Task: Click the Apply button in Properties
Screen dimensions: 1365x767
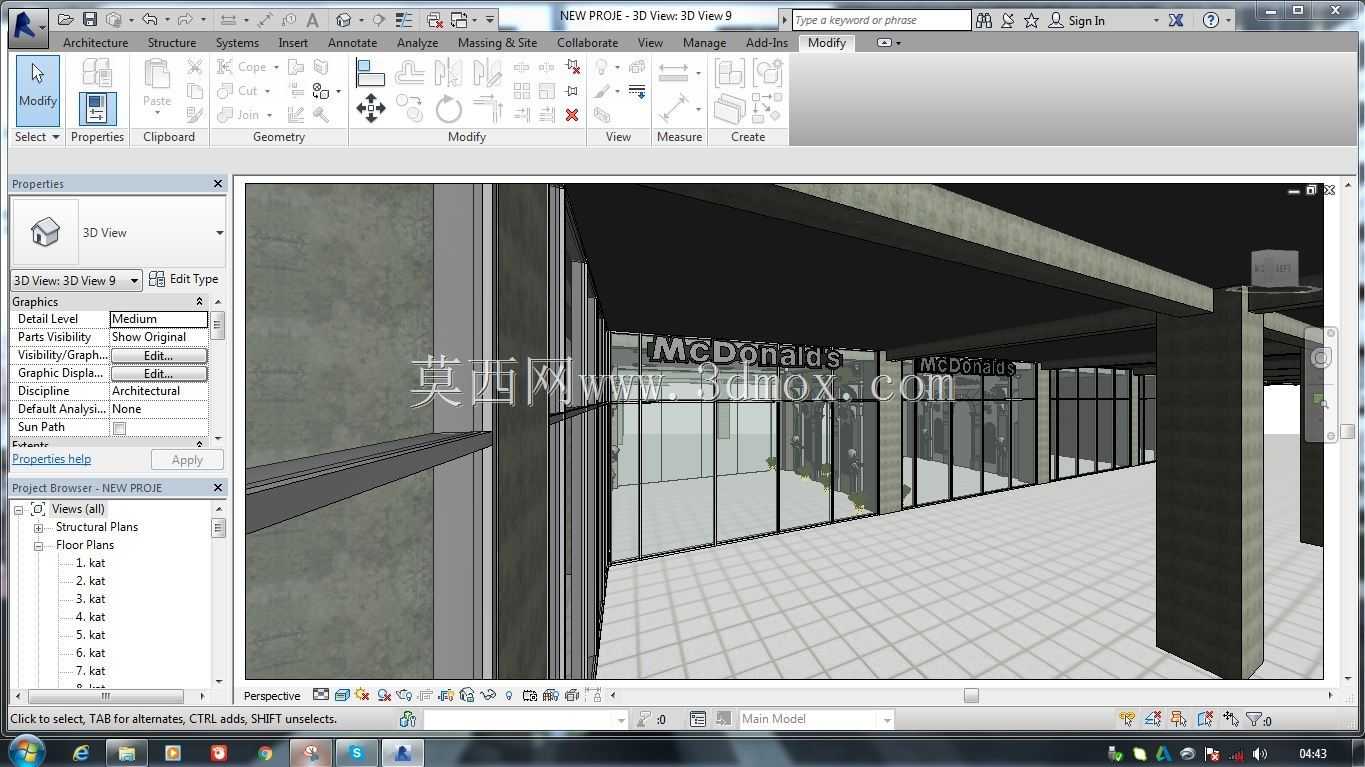Action: point(187,460)
